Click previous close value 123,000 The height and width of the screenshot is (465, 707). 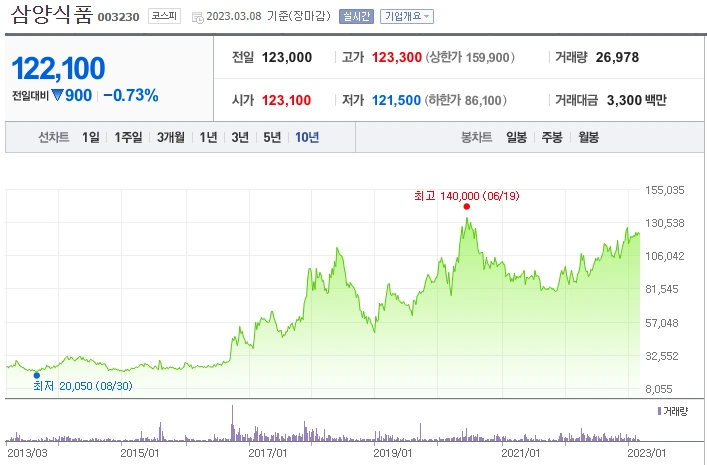[287, 57]
